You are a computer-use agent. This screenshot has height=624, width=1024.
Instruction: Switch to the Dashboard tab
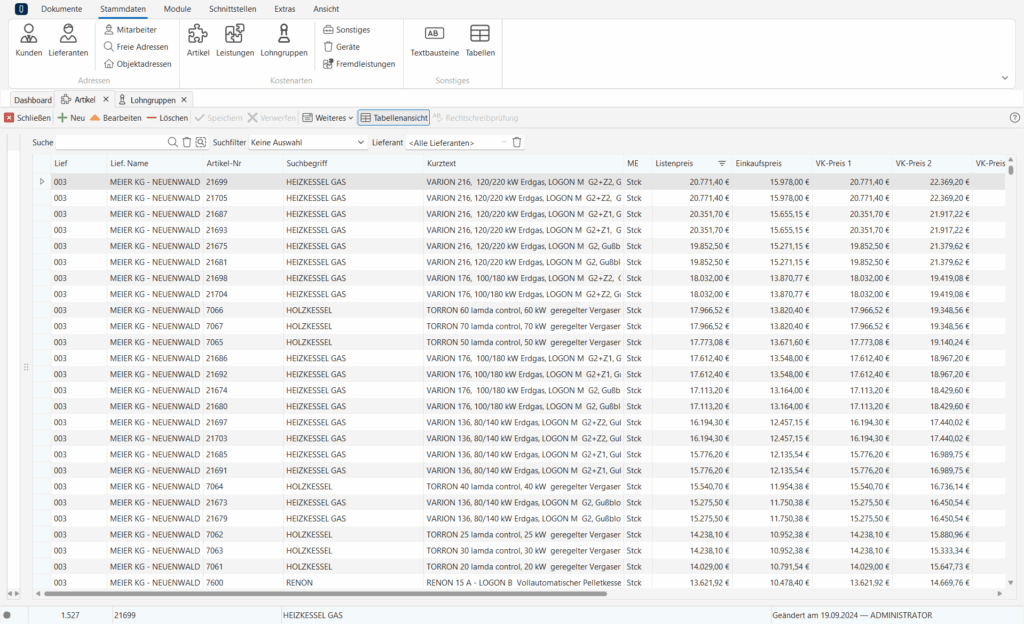click(33, 100)
